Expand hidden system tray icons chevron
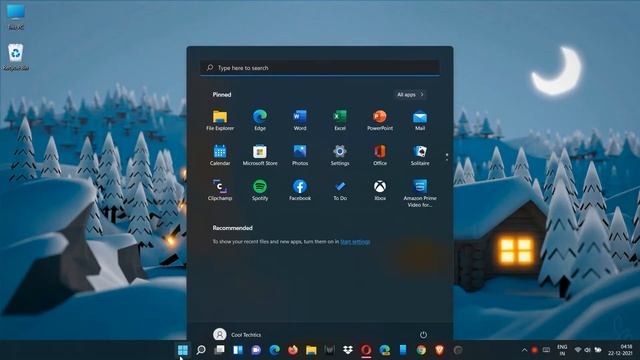The image size is (640, 360). [x=524, y=350]
